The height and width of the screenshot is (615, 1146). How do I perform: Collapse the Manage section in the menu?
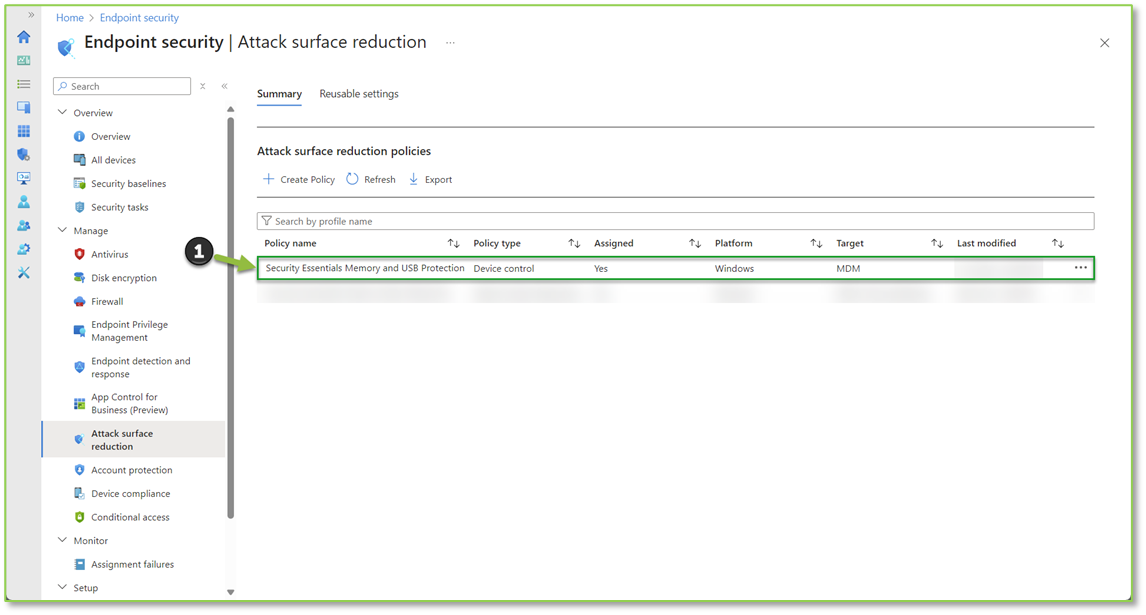point(63,230)
